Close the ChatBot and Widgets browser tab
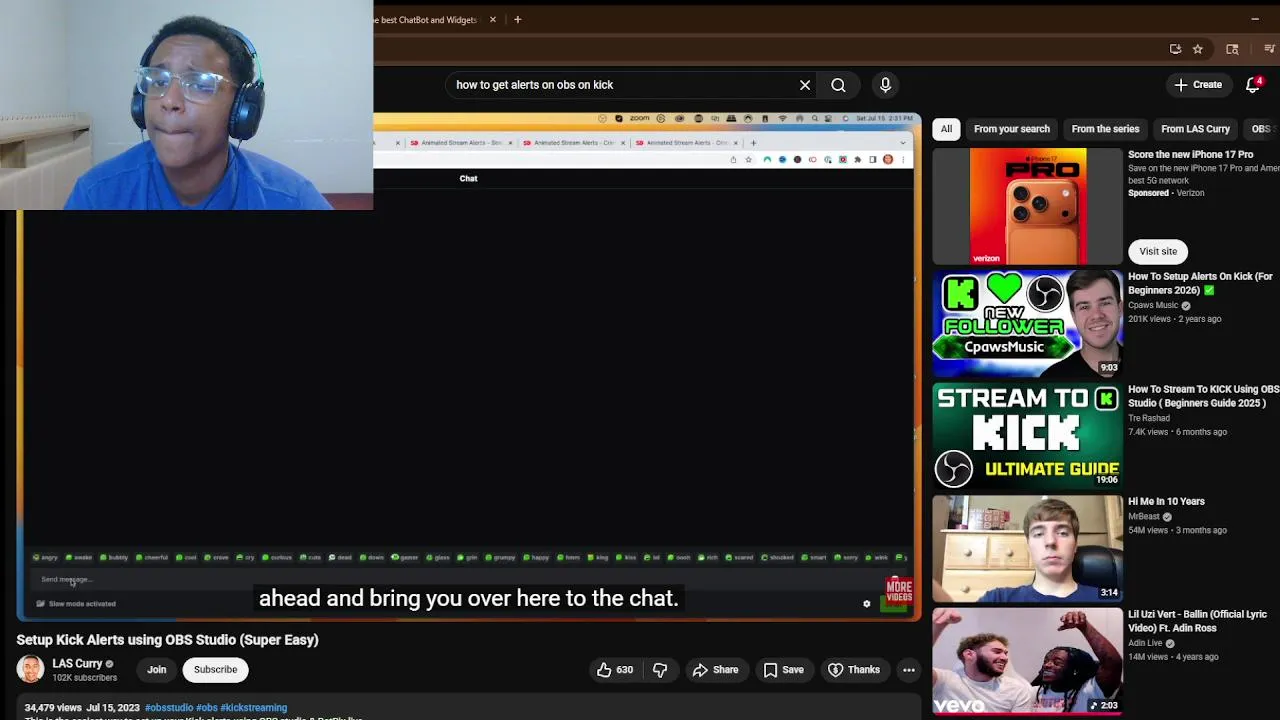The height and width of the screenshot is (720, 1280). click(492, 19)
